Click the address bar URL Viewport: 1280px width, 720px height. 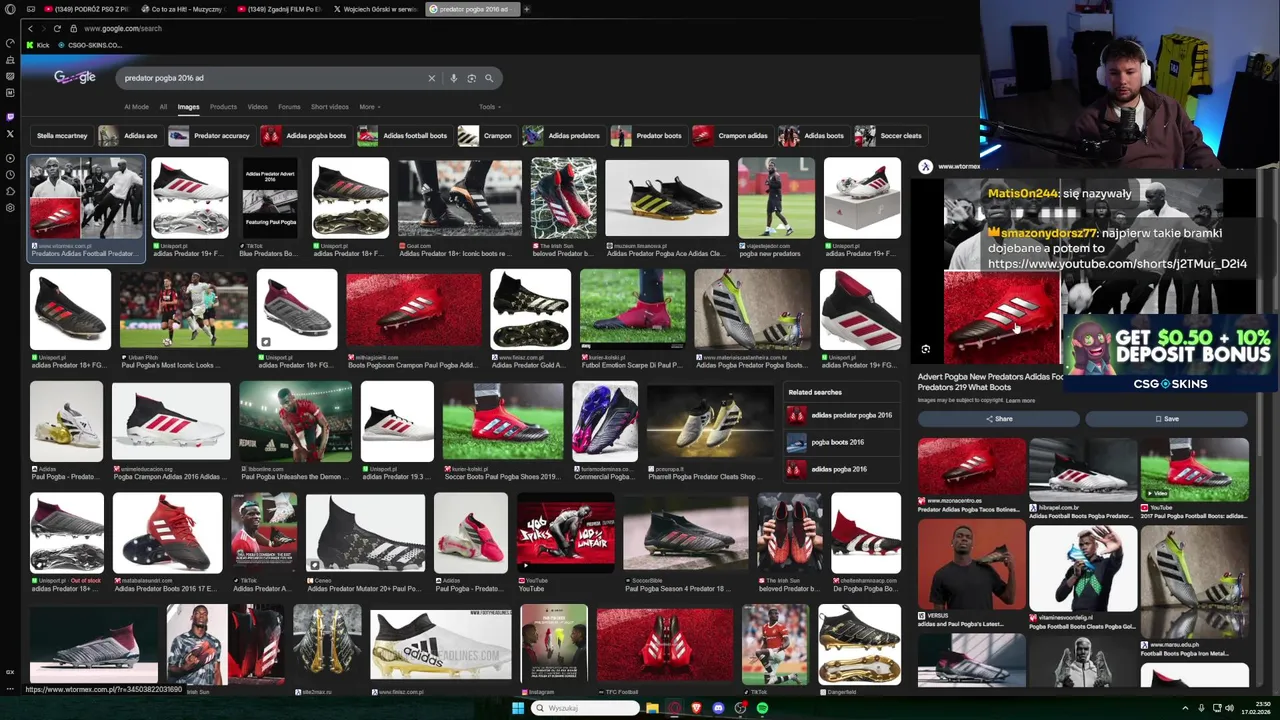point(123,28)
